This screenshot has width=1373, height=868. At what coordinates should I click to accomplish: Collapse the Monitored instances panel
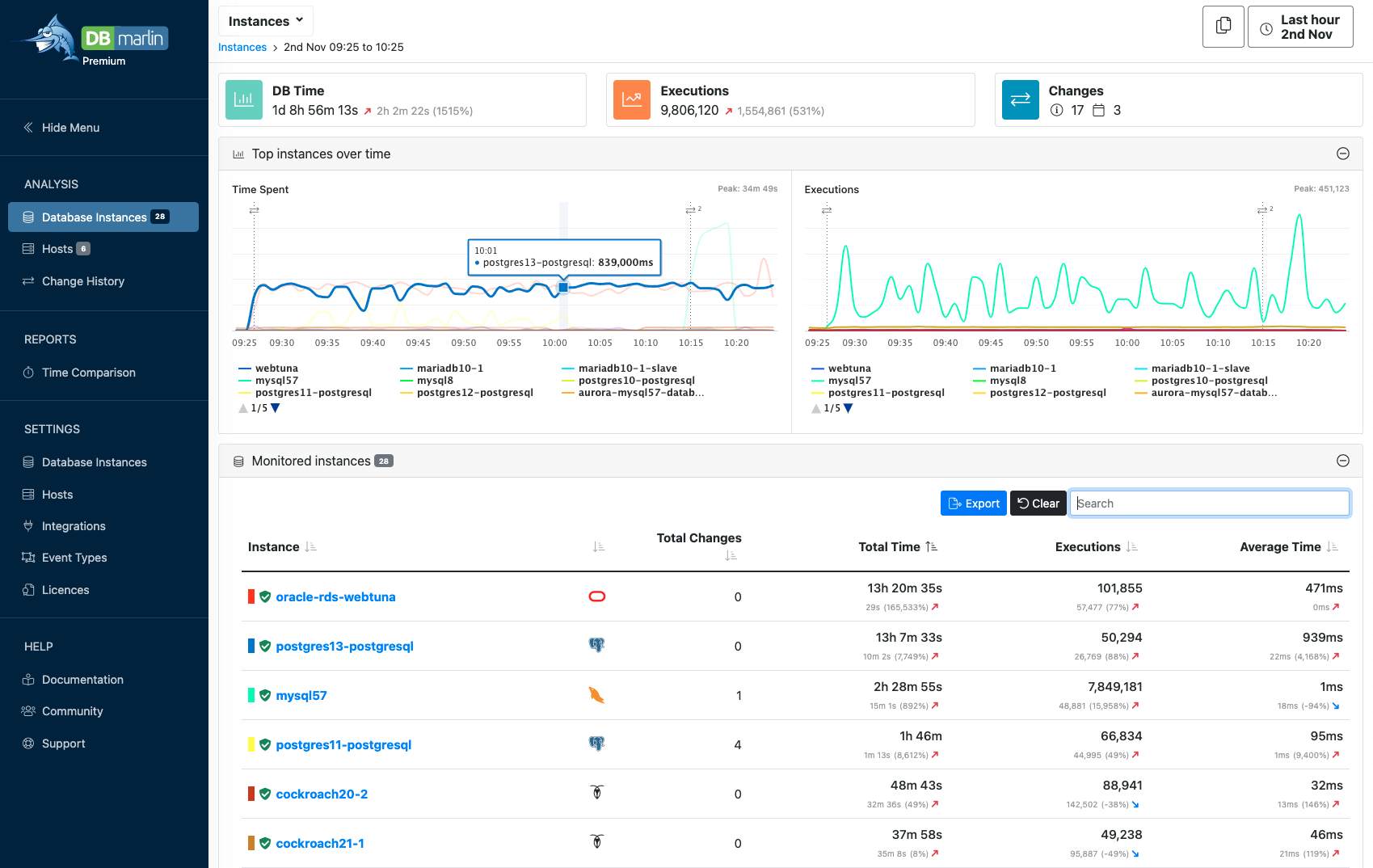(1342, 461)
